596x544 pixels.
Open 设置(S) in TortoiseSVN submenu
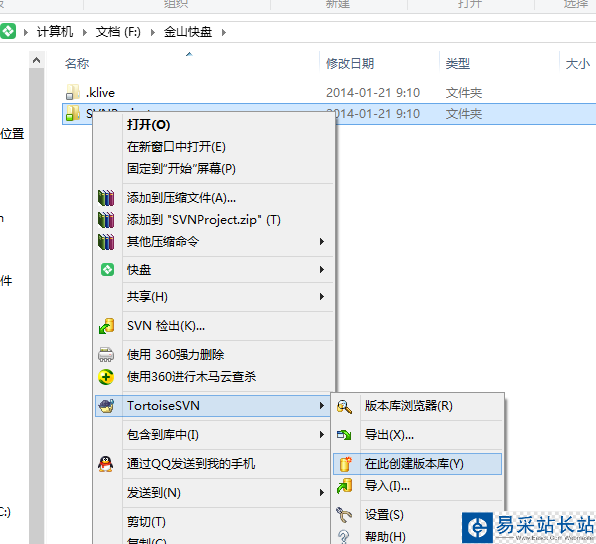pos(384,515)
